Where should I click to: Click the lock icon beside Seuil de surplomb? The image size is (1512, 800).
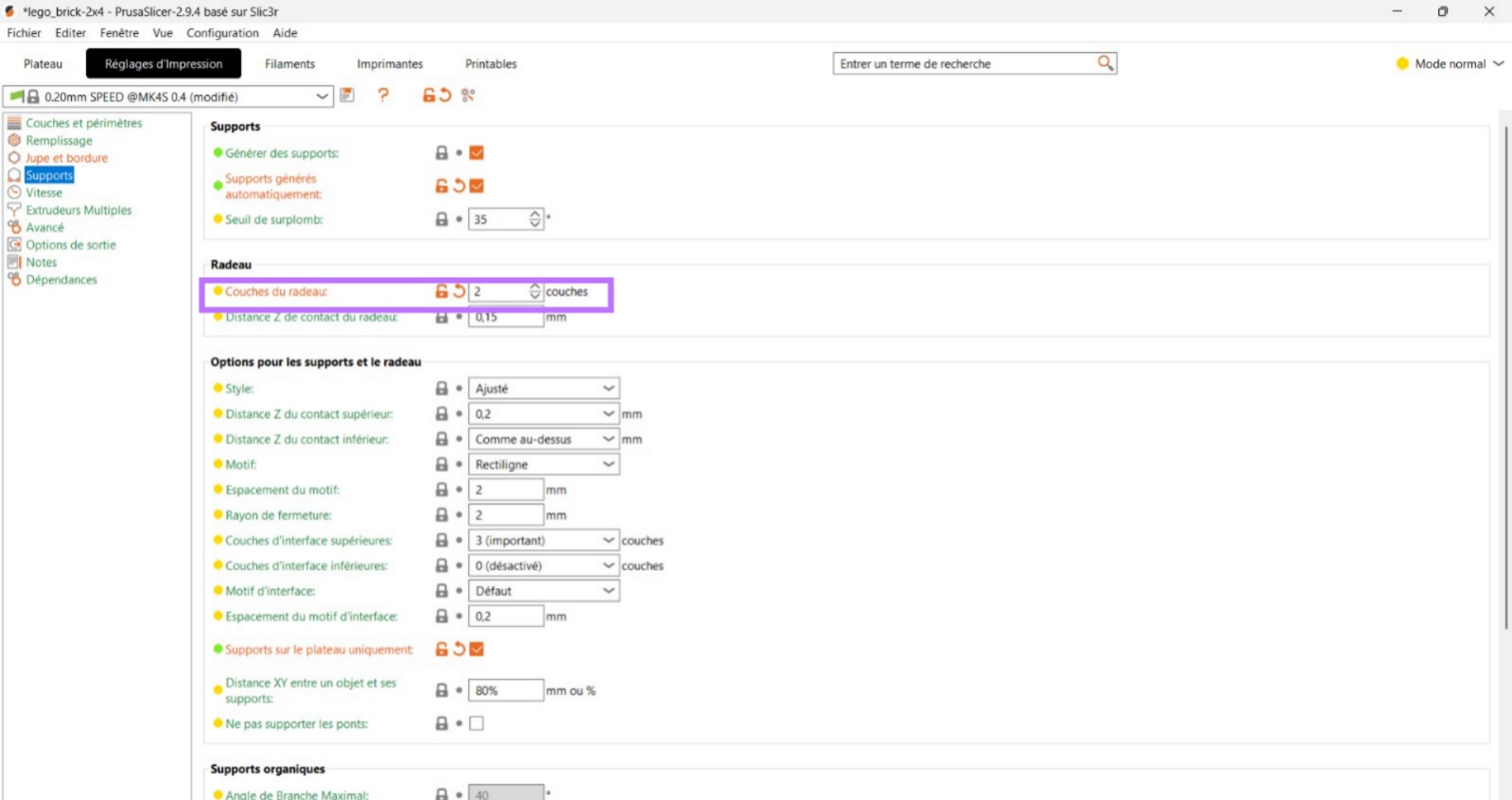(442, 219)
